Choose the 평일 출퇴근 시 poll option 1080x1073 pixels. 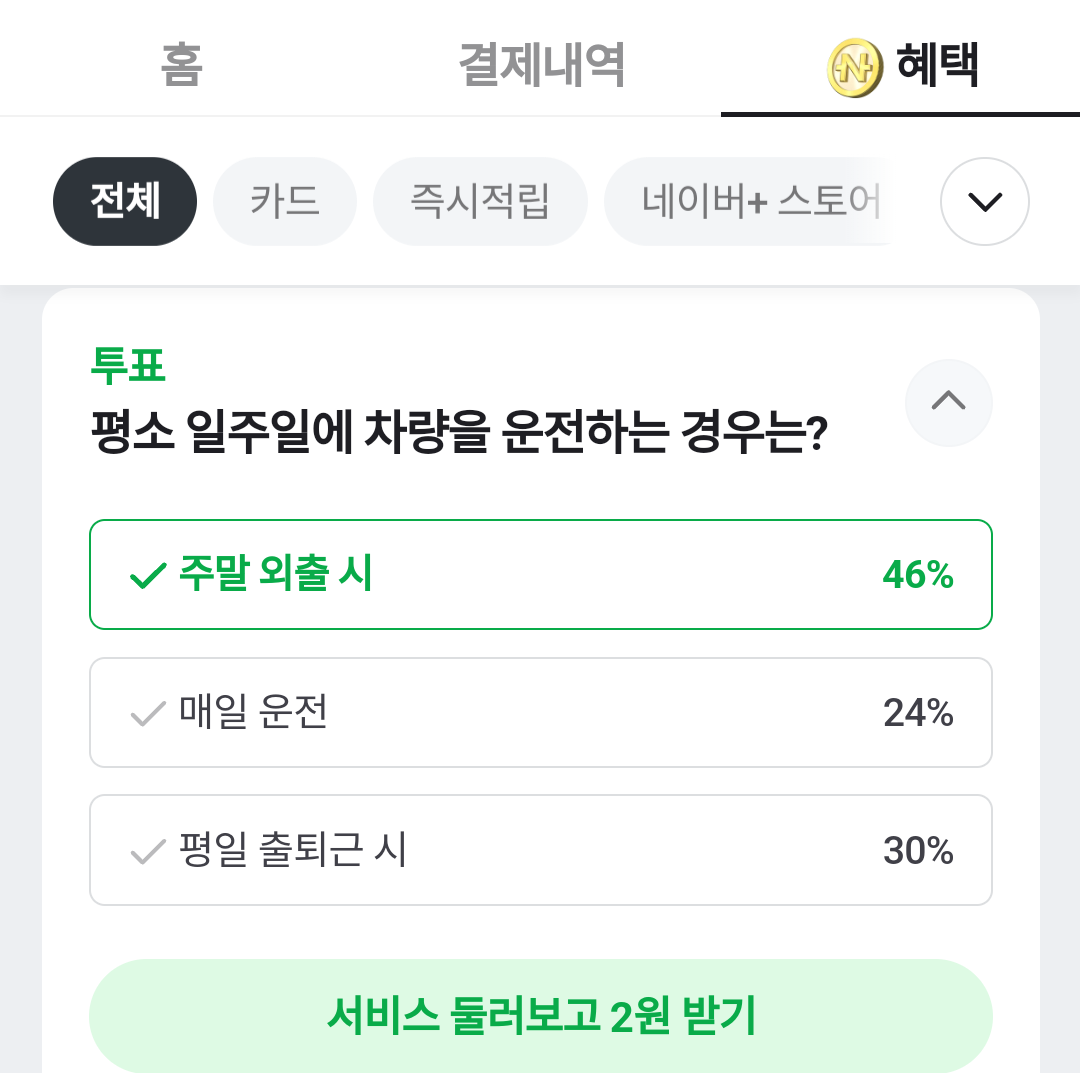pos(540,850)
